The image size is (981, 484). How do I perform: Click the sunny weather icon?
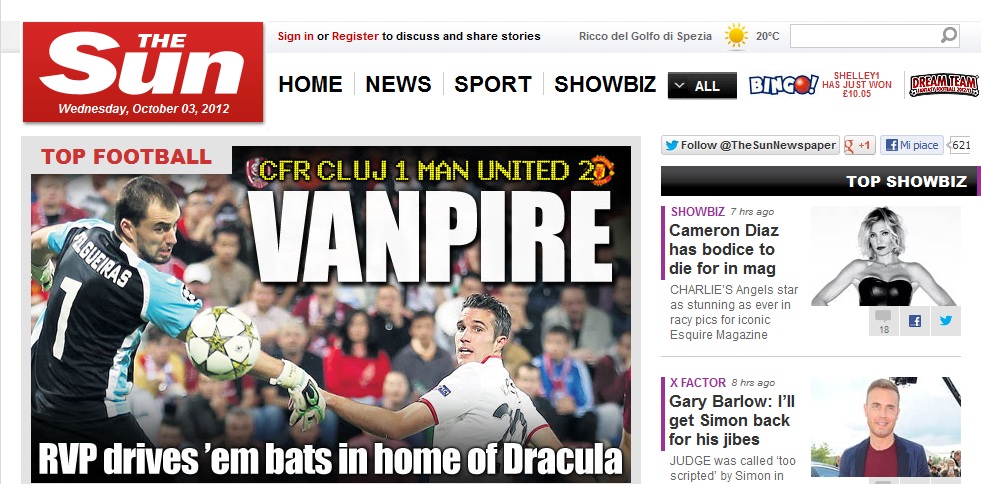click(x=736, y=36)
